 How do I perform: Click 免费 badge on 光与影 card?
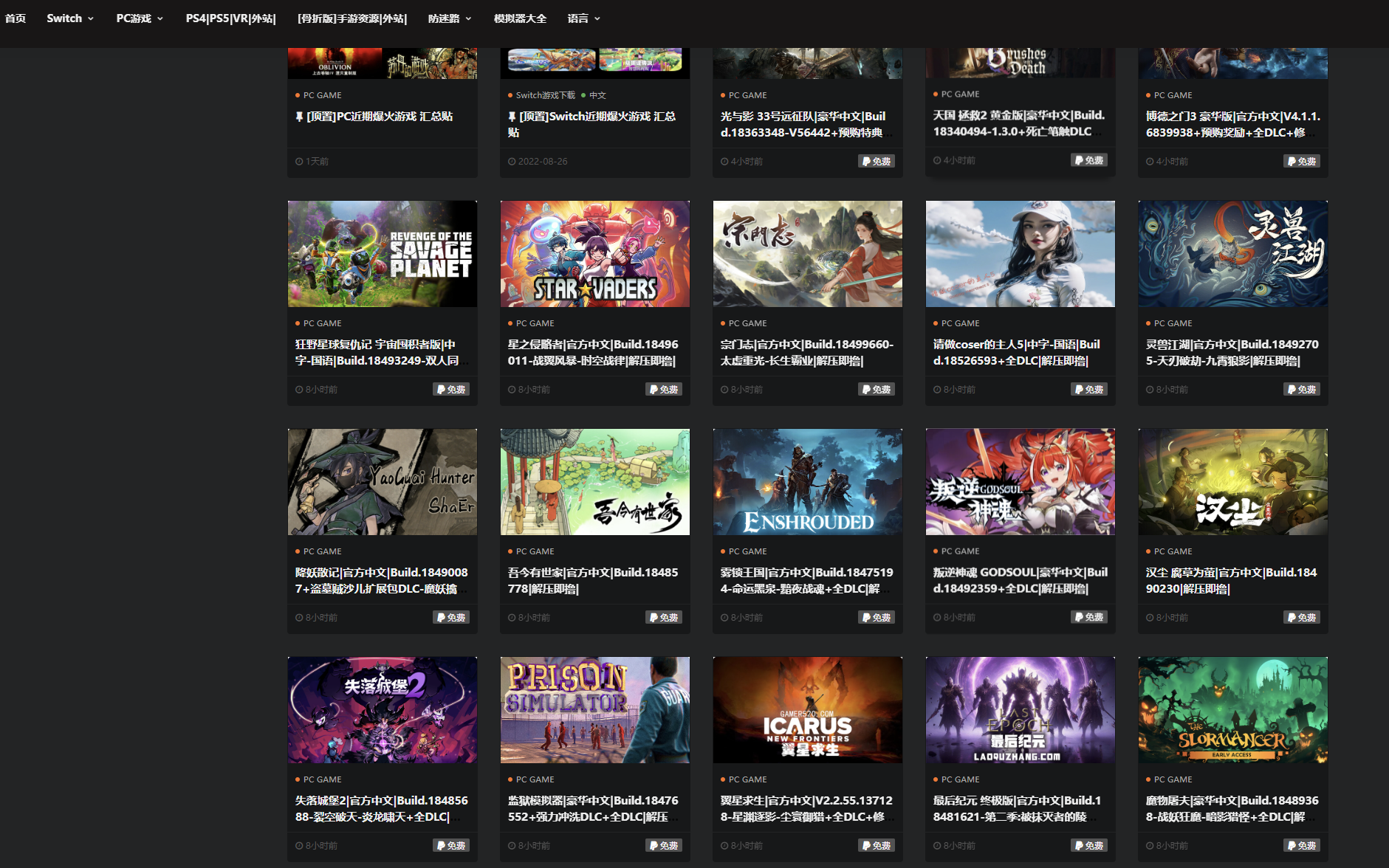877,161
